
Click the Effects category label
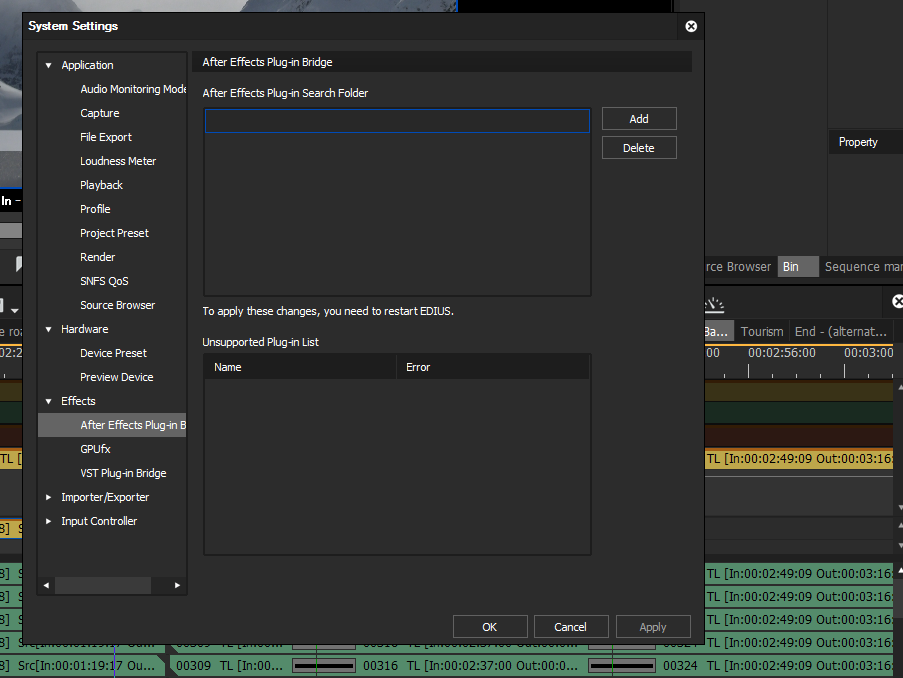coord(78,401)
